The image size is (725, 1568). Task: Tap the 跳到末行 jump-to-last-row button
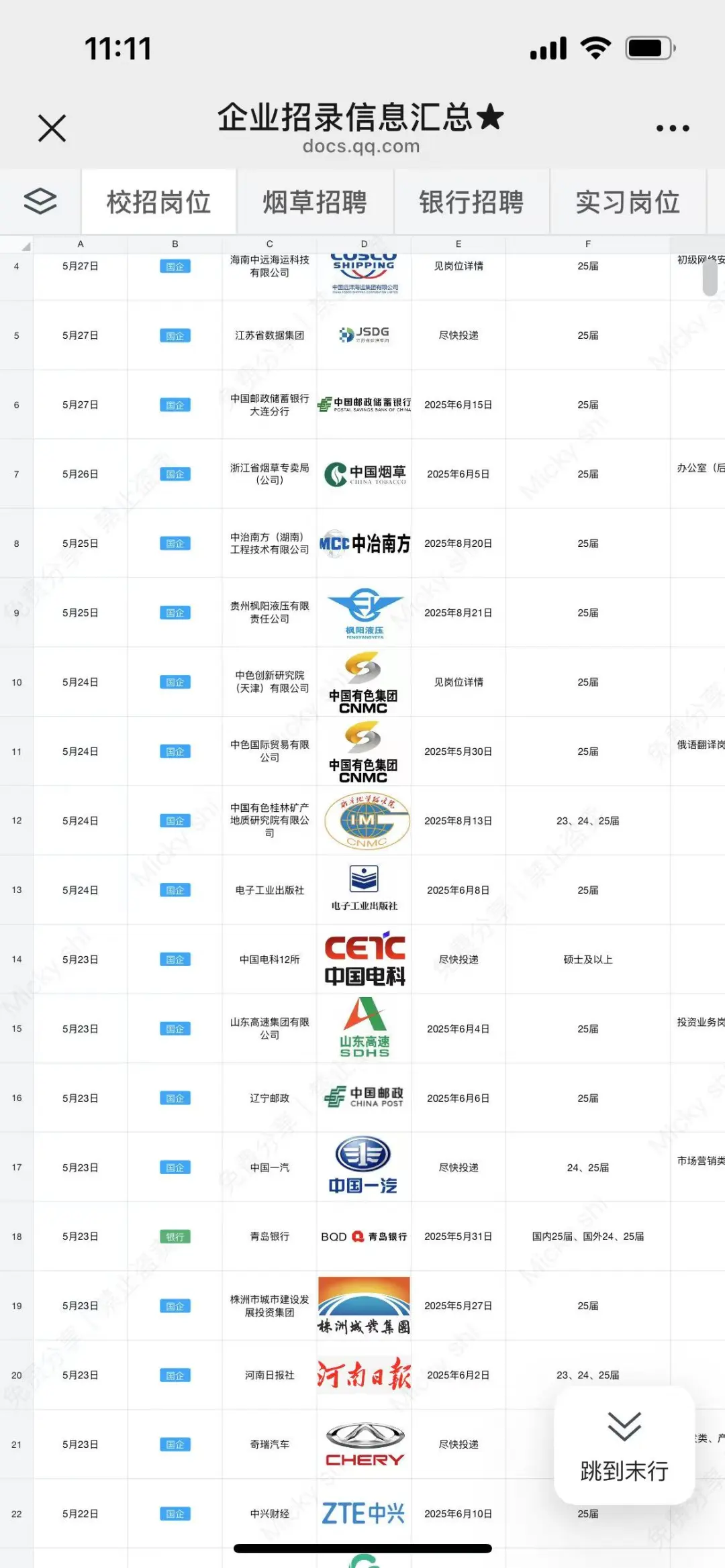(624, 1446)
